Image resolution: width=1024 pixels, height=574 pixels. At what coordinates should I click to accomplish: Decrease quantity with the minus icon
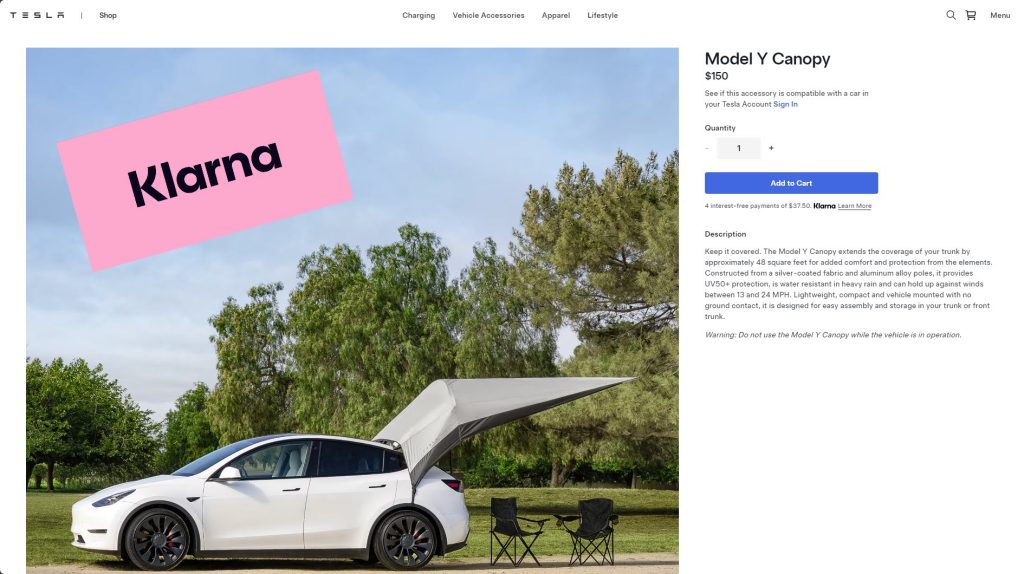tap(707, 148)
